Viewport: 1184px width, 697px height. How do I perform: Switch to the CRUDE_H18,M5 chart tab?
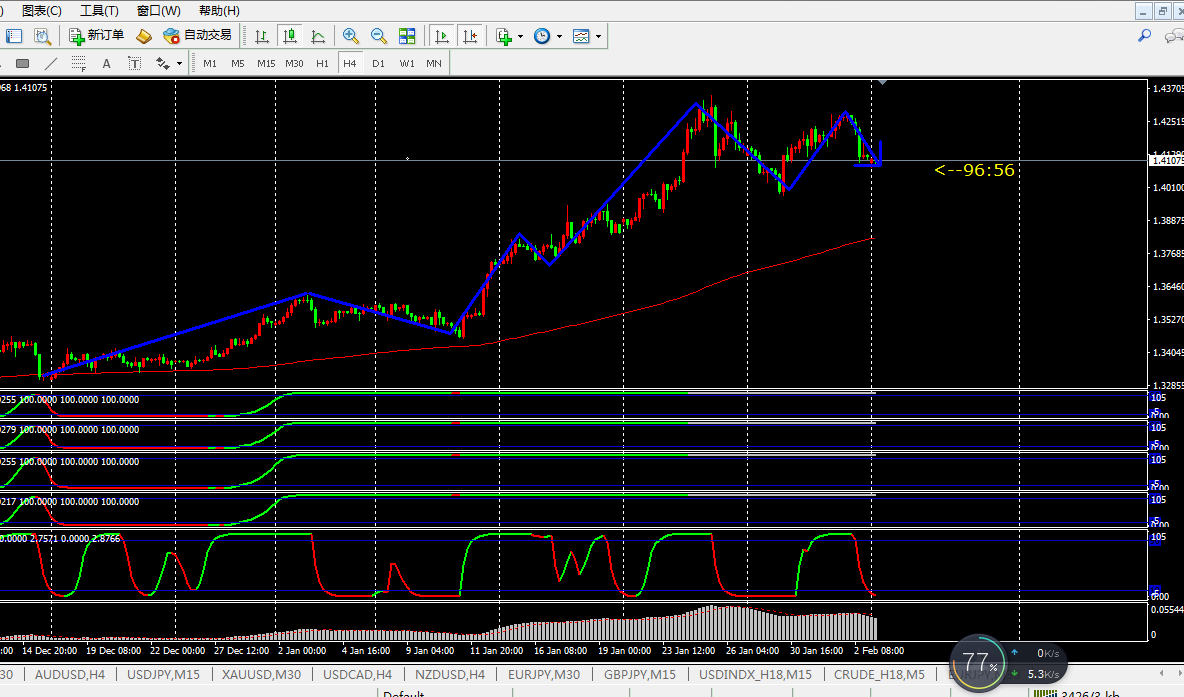(x=879, y=674)
